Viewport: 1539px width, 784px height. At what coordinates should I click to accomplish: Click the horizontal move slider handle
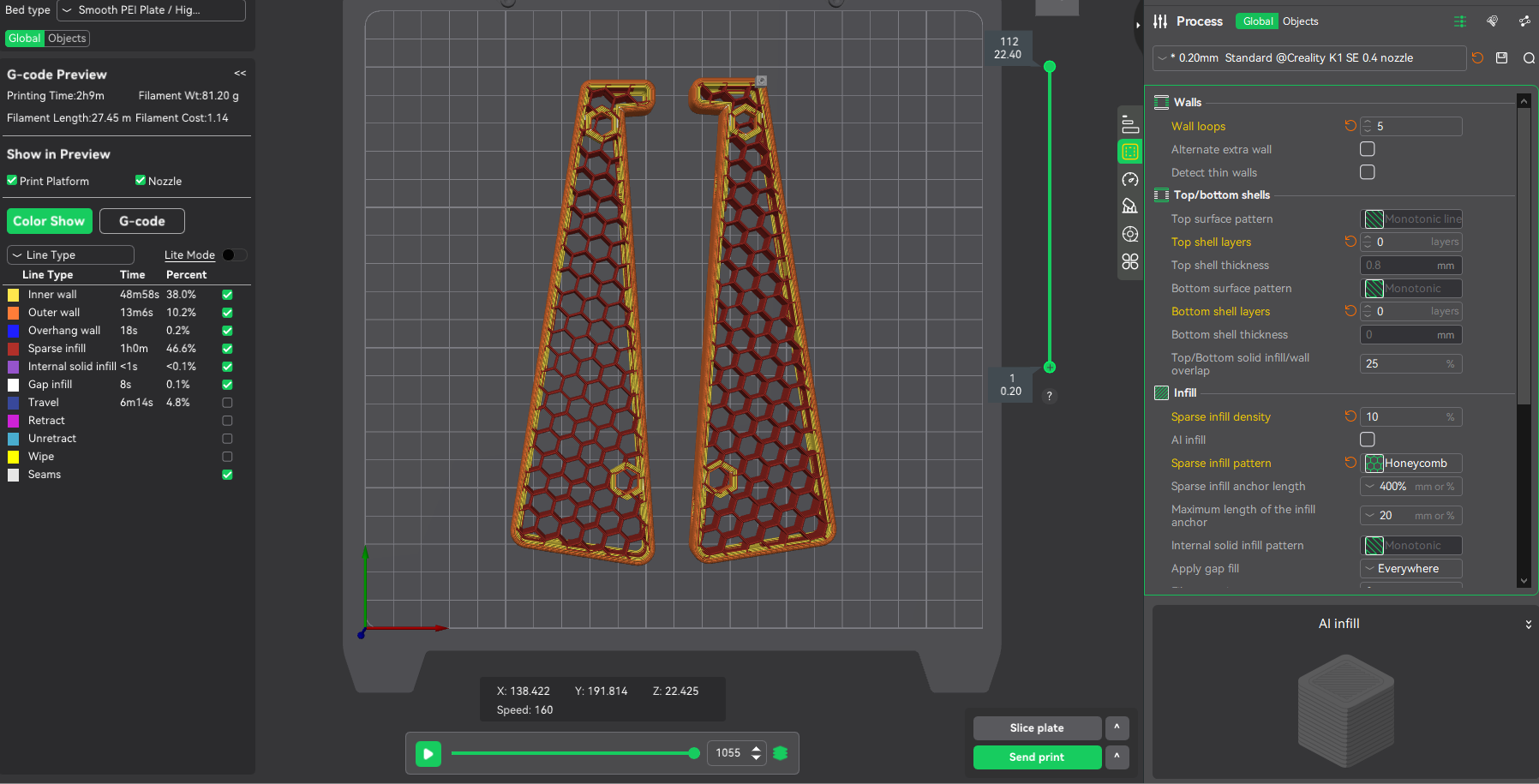694,753
